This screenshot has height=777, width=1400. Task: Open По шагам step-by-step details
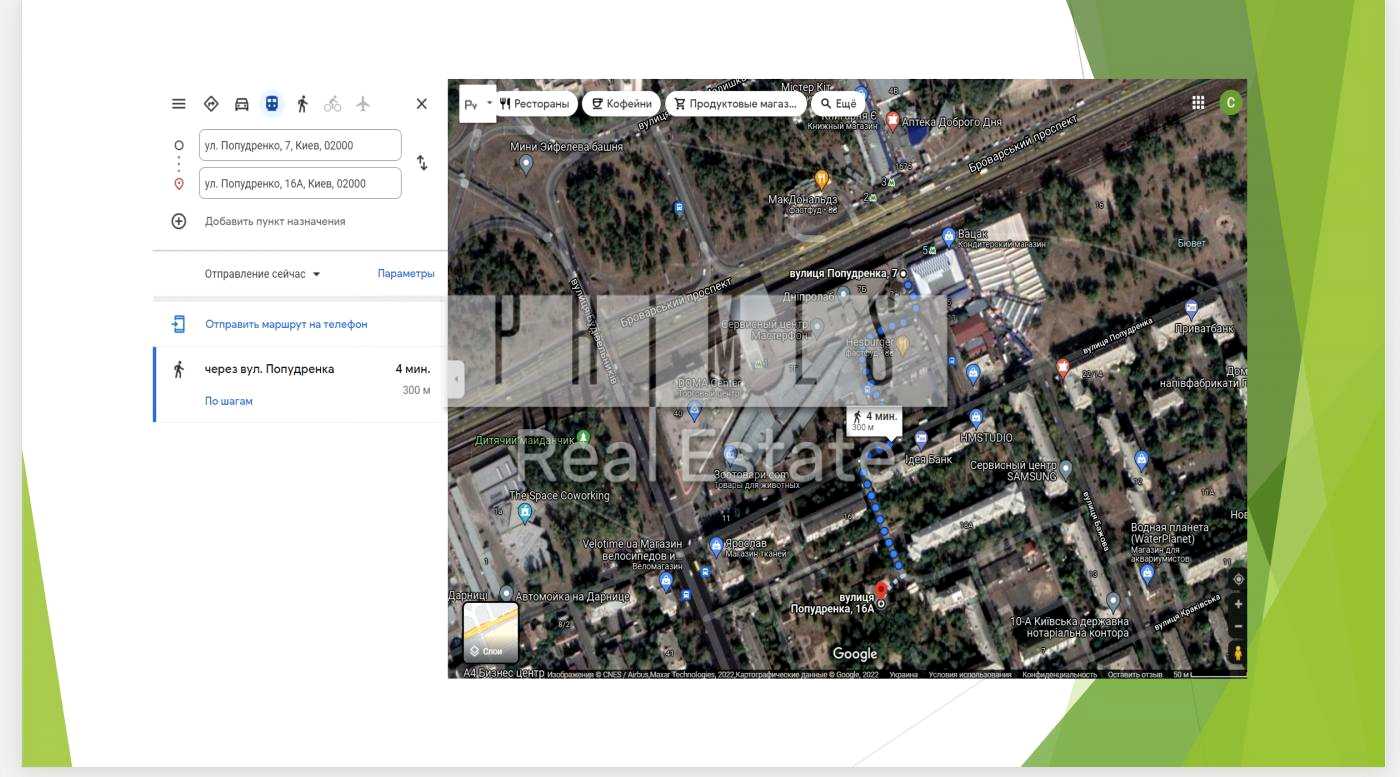pyautogui.click(x=229, y=401)
